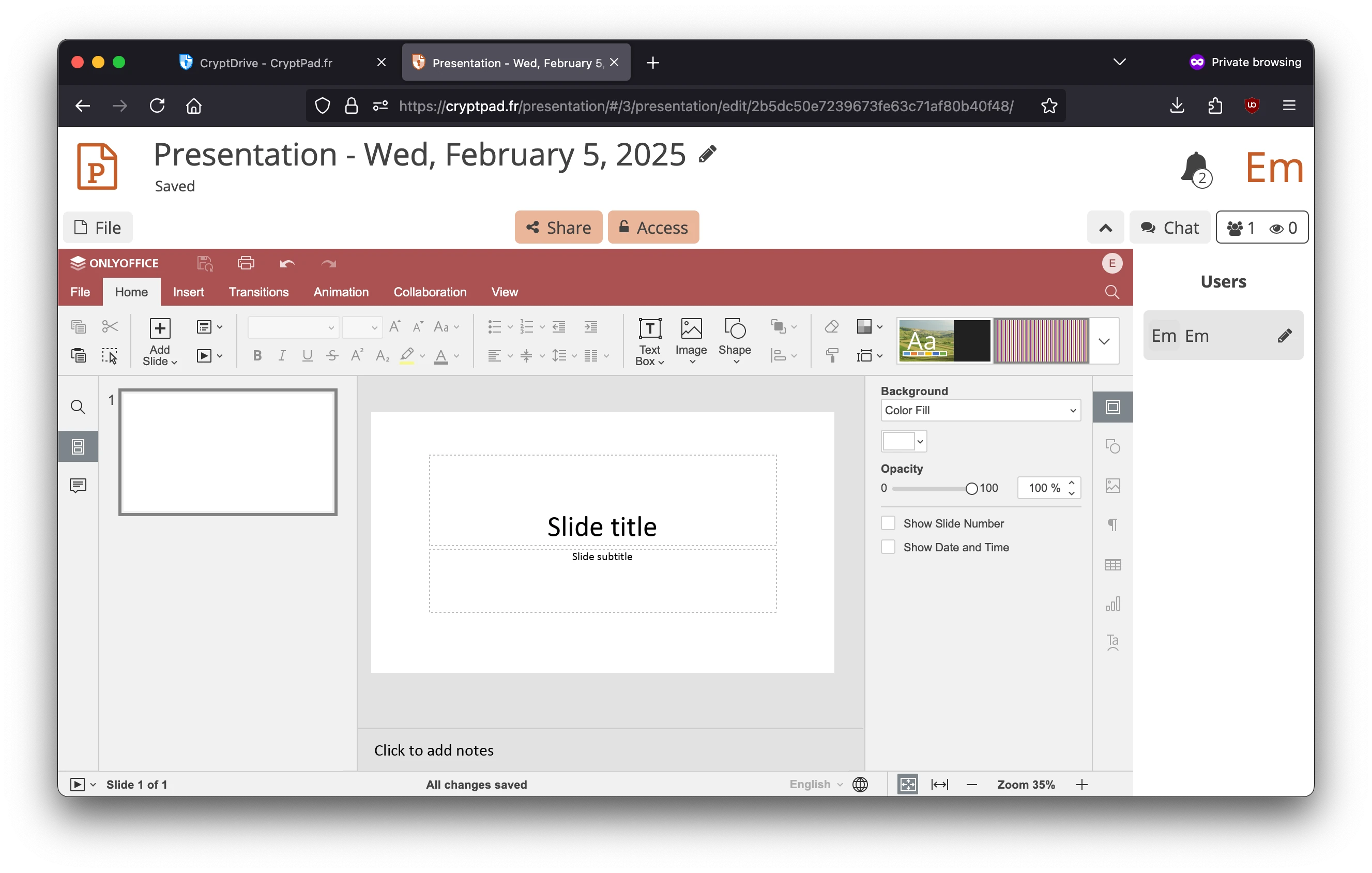Insert an Image
The height and width of the screenshot is (873, 1372).
pyautogui.click(x=691, y=340)
